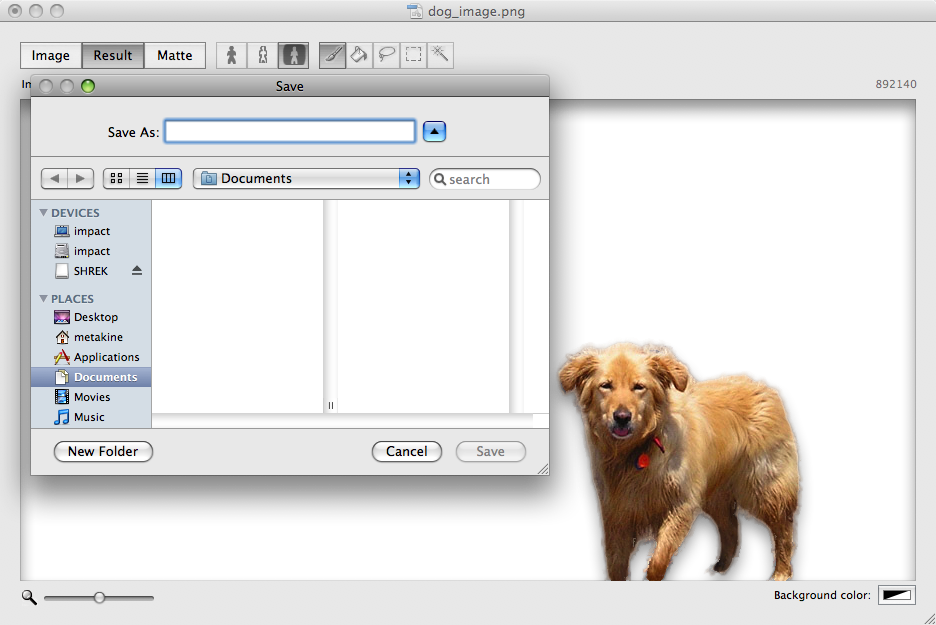
Task: Select the paint bucket fill tool
Action: (359, 55)
